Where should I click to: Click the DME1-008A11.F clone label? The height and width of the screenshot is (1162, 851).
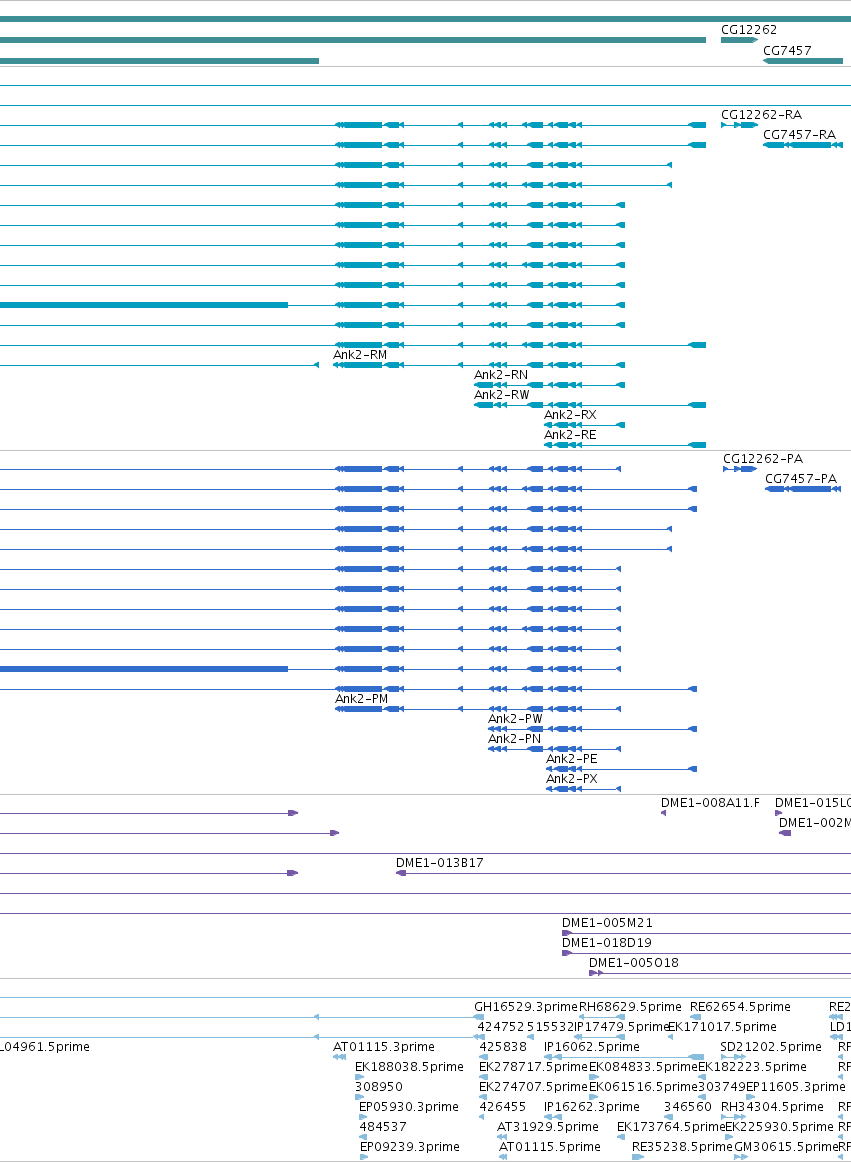(710, 803)
